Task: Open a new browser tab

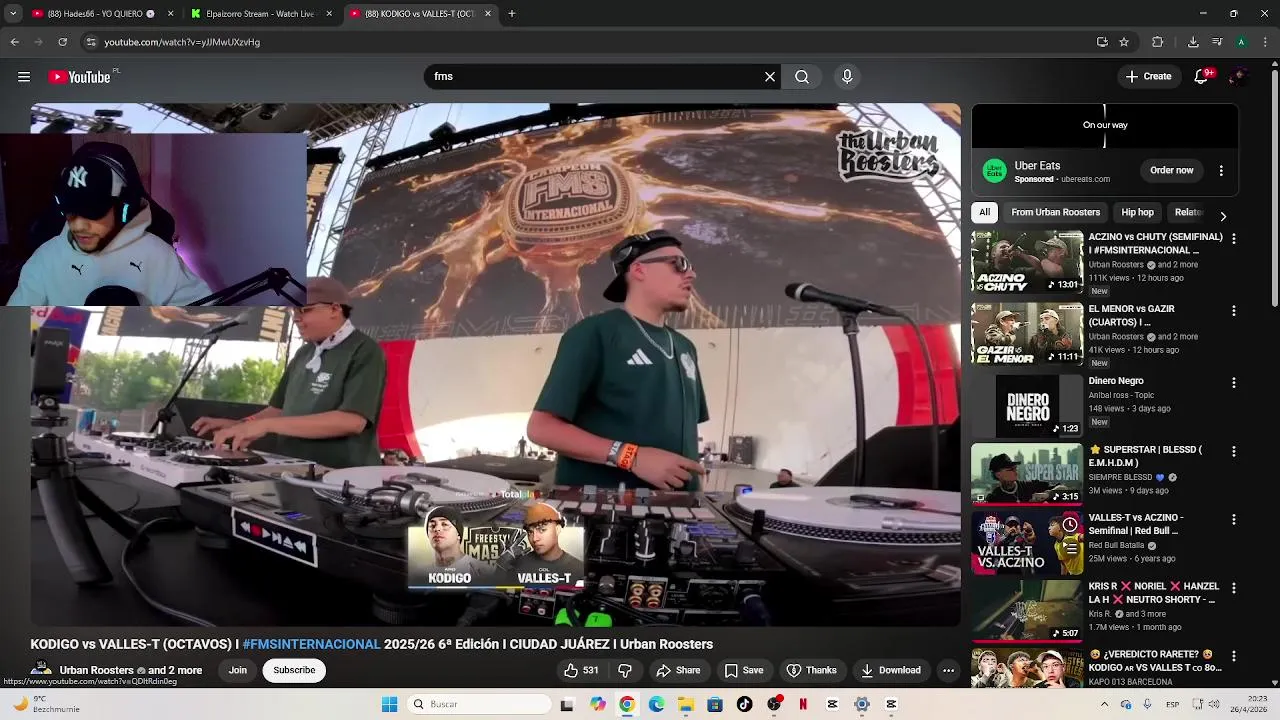Action: [x=511, y=14]
